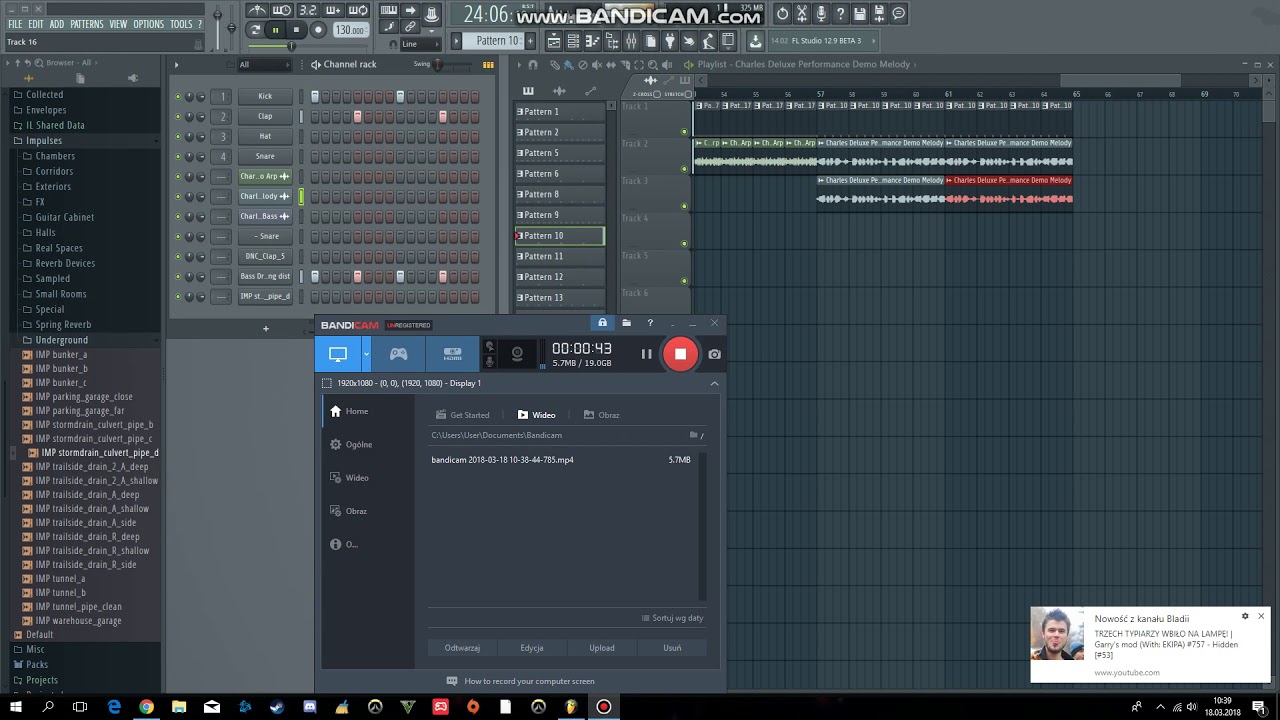Toggle playlist Track 1 mute LED
The image size is (1280, 720).
tap(684, 132)
